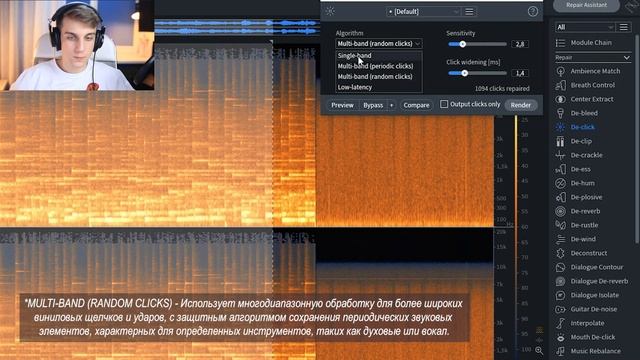
Task: Select the De-click module icon
Action: click(560, 127)
